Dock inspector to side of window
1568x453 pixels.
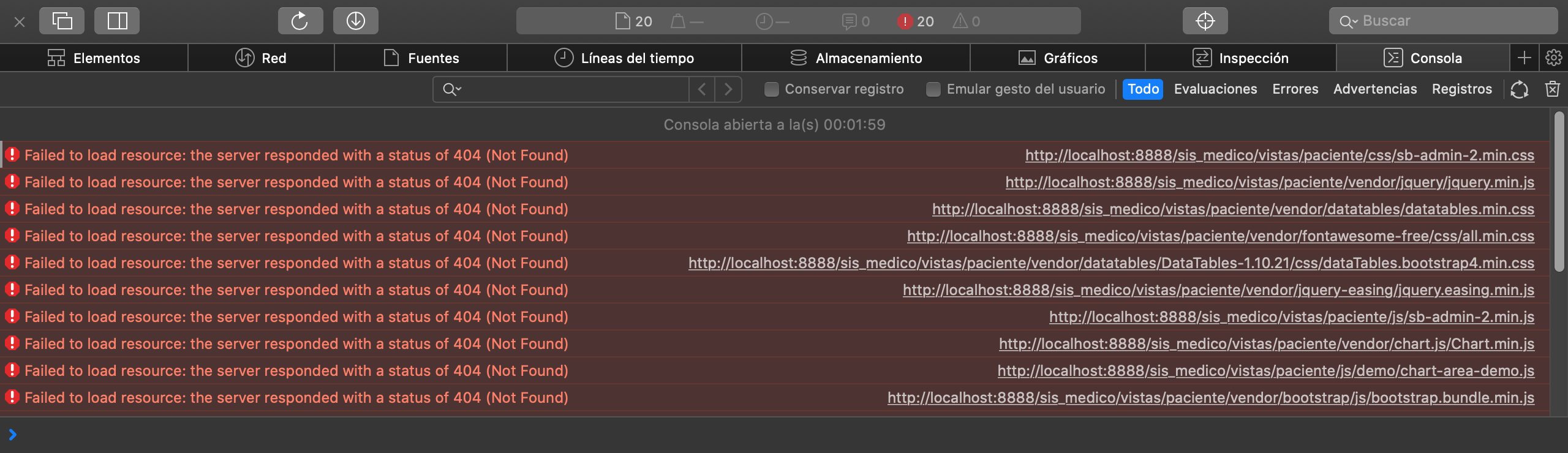click(x=117, y=21)
